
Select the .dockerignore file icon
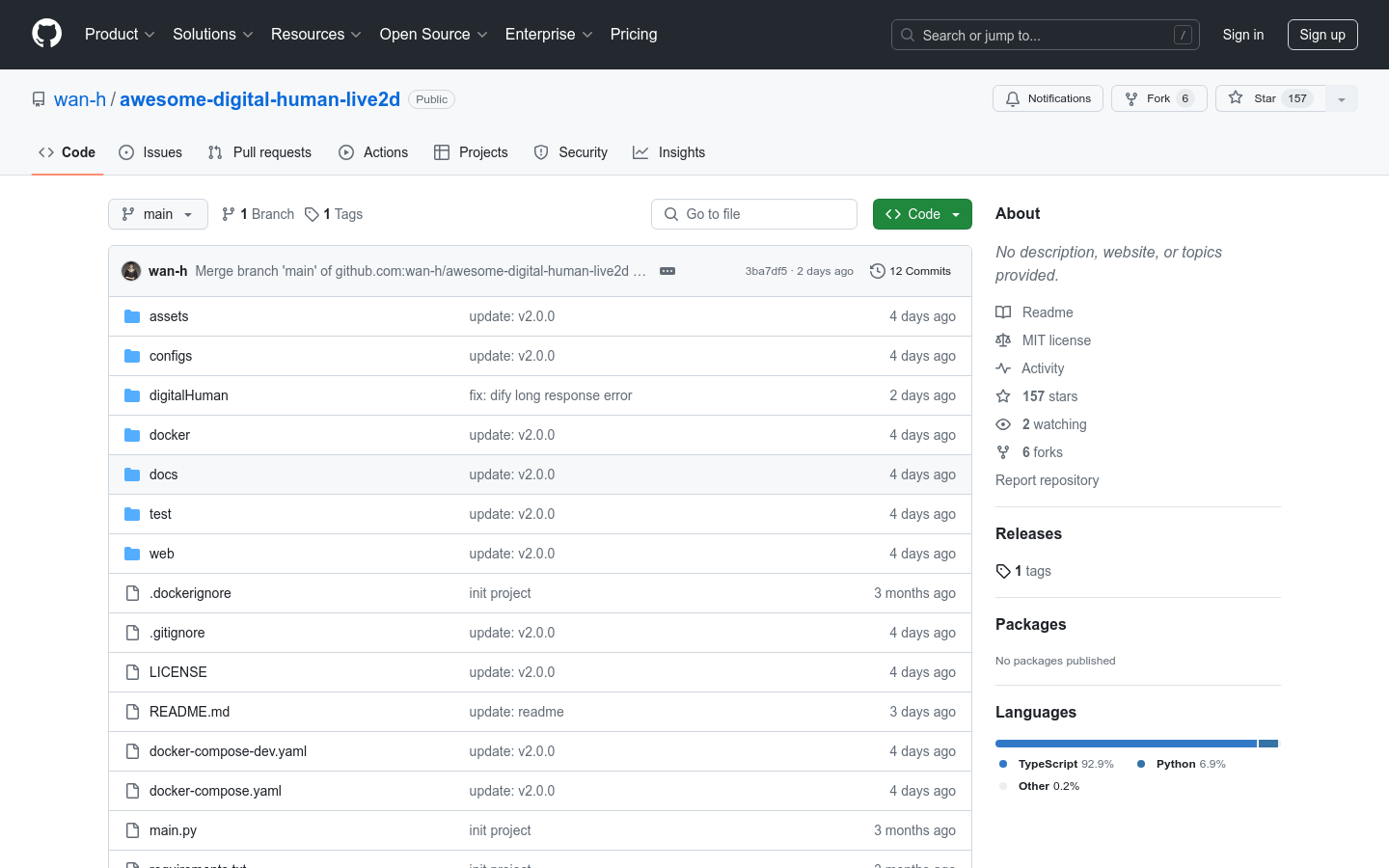[x=132, y=593]
